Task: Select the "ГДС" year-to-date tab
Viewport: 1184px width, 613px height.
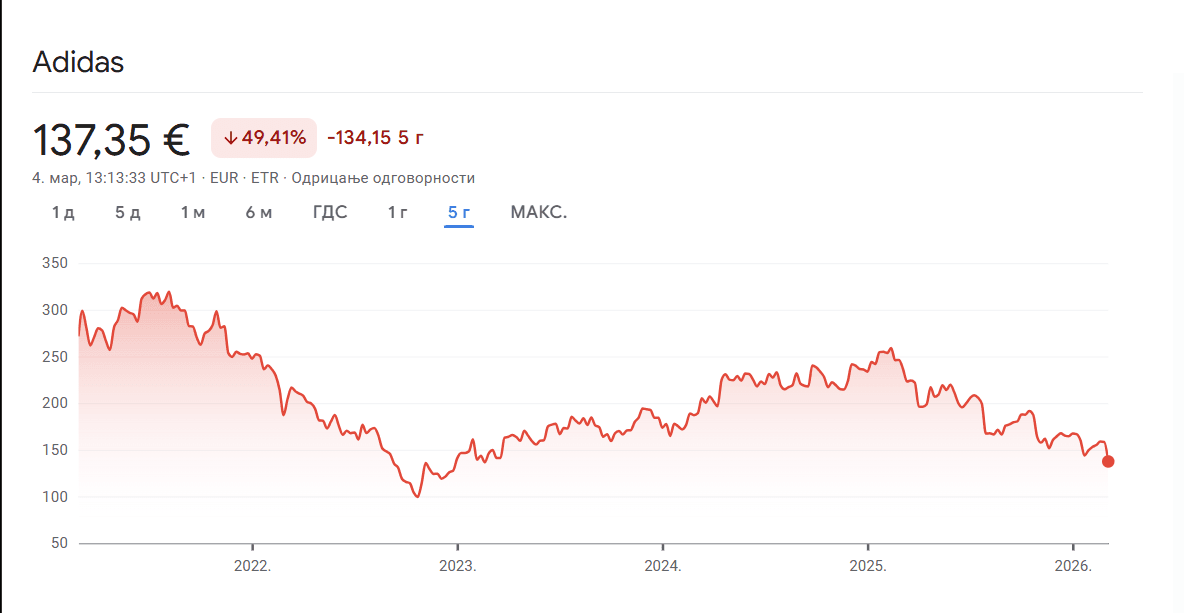Action: tap(330, 212)
